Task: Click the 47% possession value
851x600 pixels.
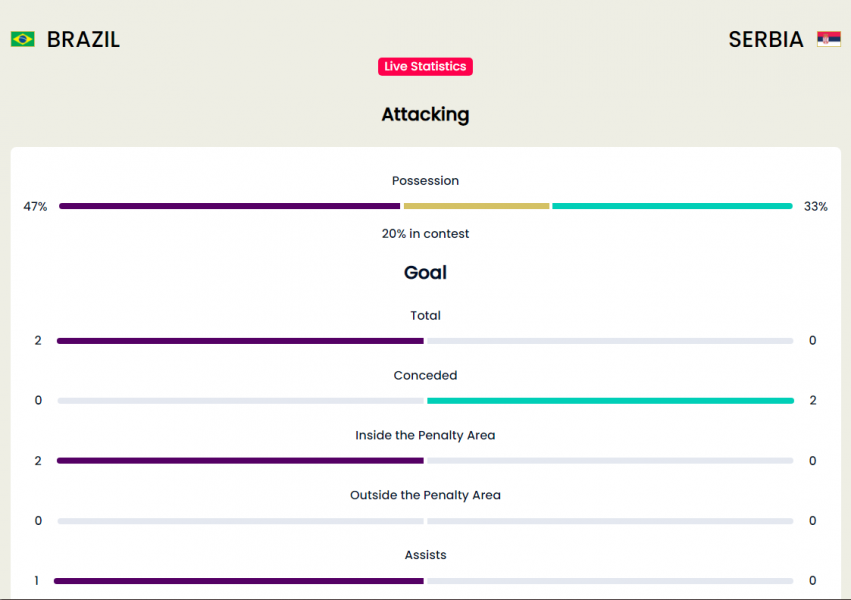Action: [x=35, y=207]
